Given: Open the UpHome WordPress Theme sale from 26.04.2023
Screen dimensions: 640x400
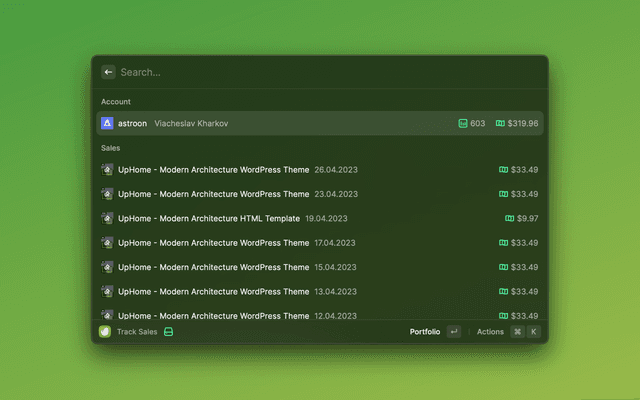Looking at the screenshot, I should pos(320,170).
